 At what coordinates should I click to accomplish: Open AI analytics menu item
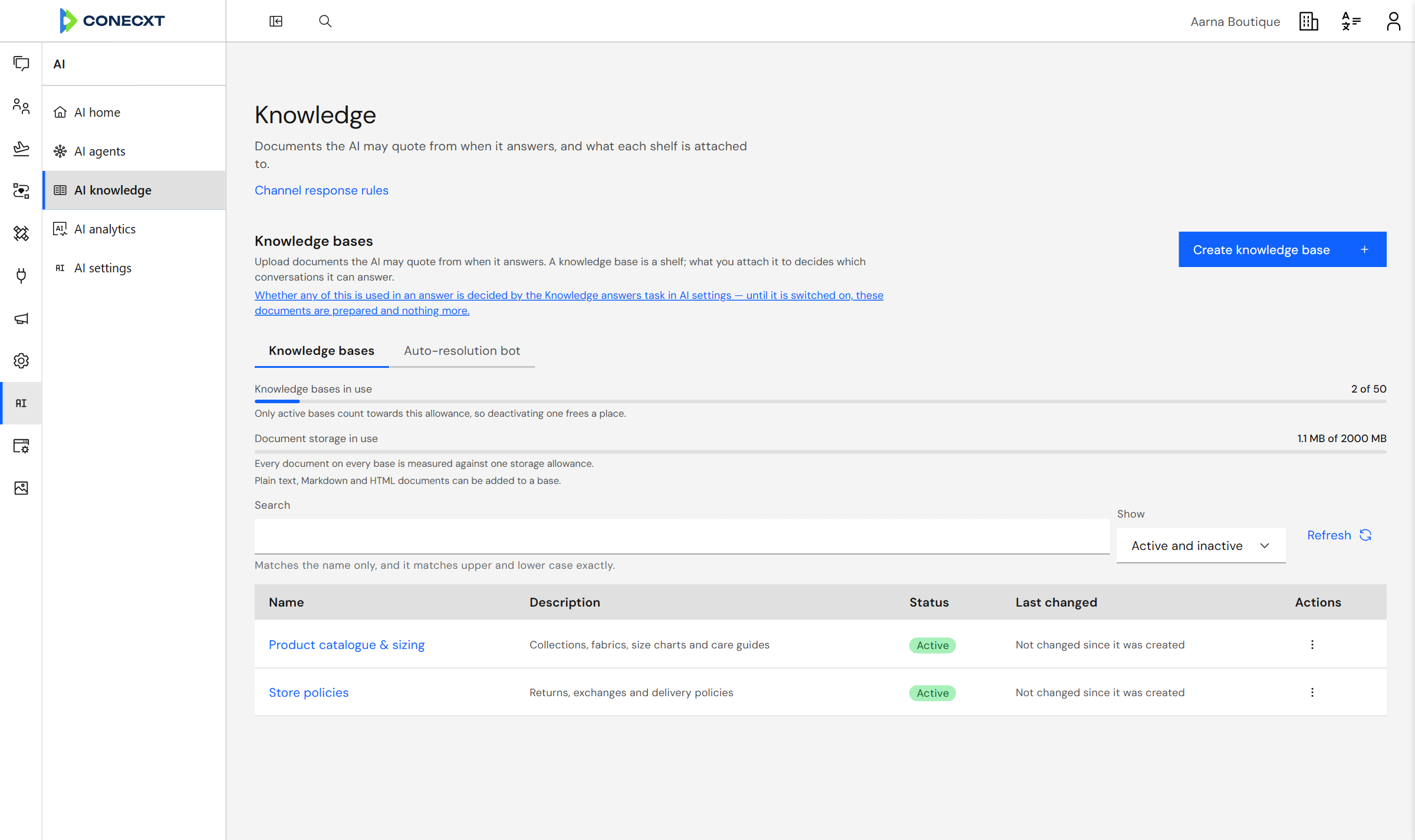point(134,229)
